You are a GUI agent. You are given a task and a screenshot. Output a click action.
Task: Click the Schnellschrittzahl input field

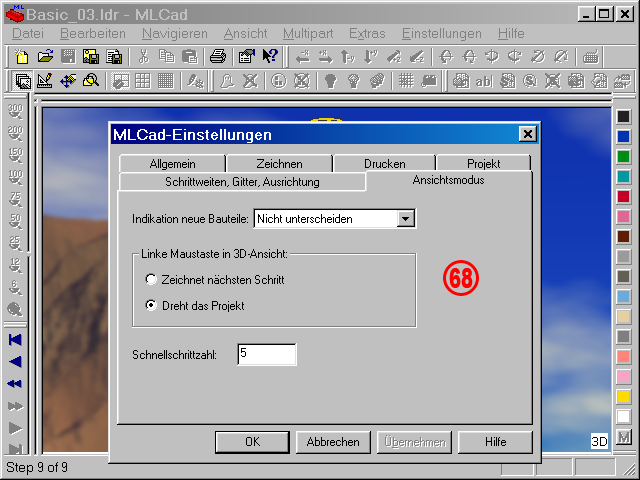(267, 354)
